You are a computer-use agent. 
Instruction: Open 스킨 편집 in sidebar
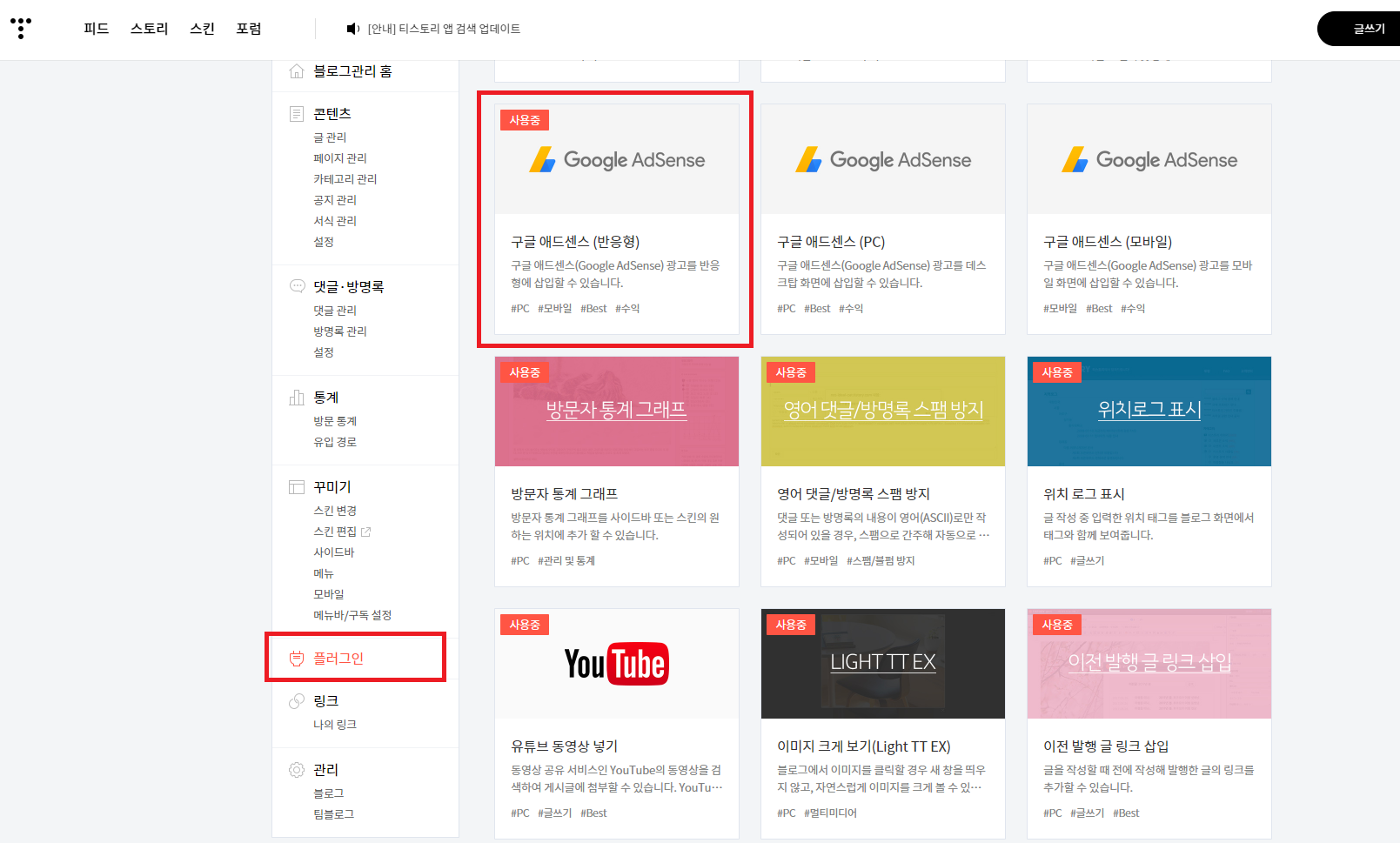[x=335, y=532]
